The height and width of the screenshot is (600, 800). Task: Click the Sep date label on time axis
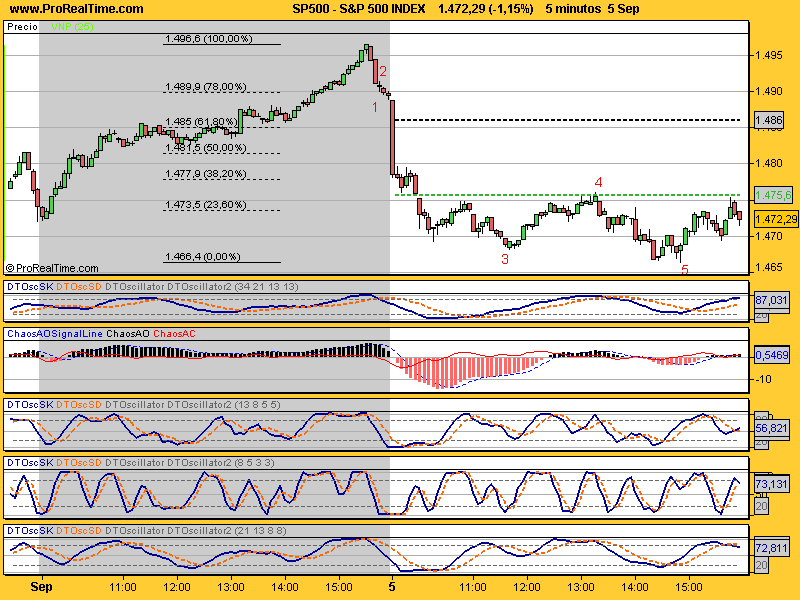point(41,587)
